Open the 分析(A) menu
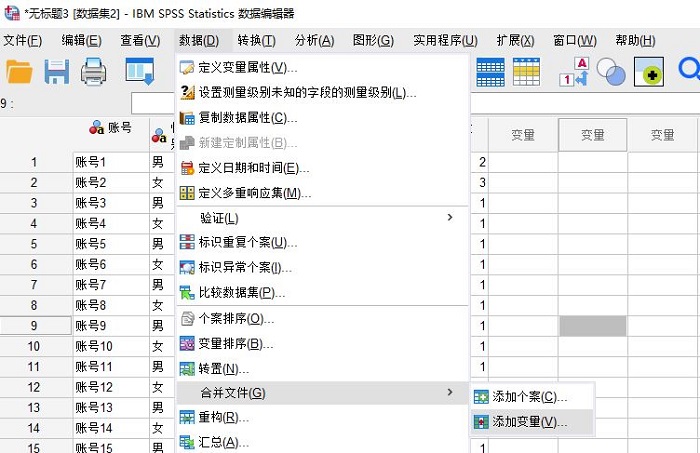The image size is (700, 453). click(x=314, y=40)
